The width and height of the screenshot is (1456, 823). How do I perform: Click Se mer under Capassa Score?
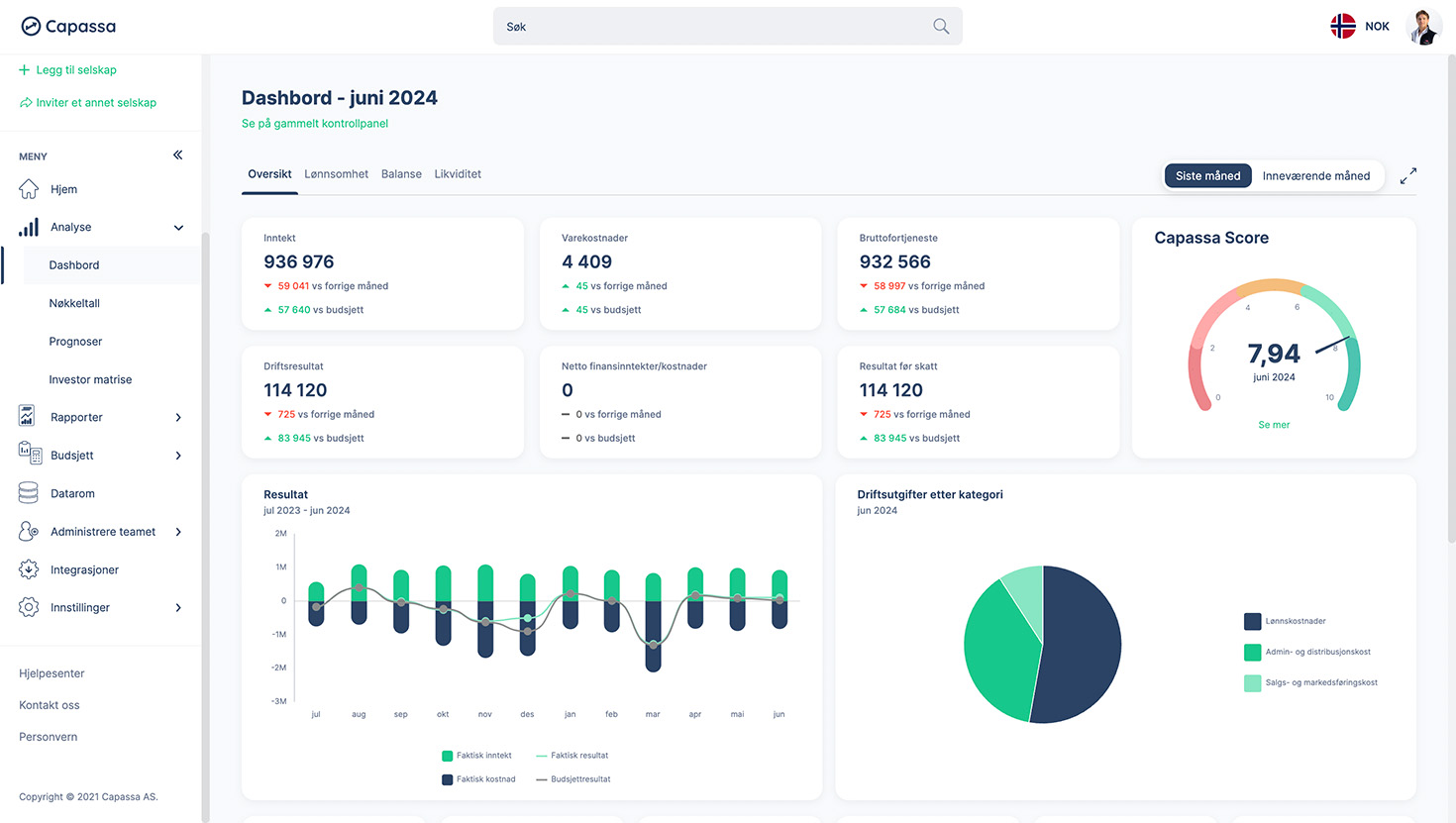coord(1274,425)
